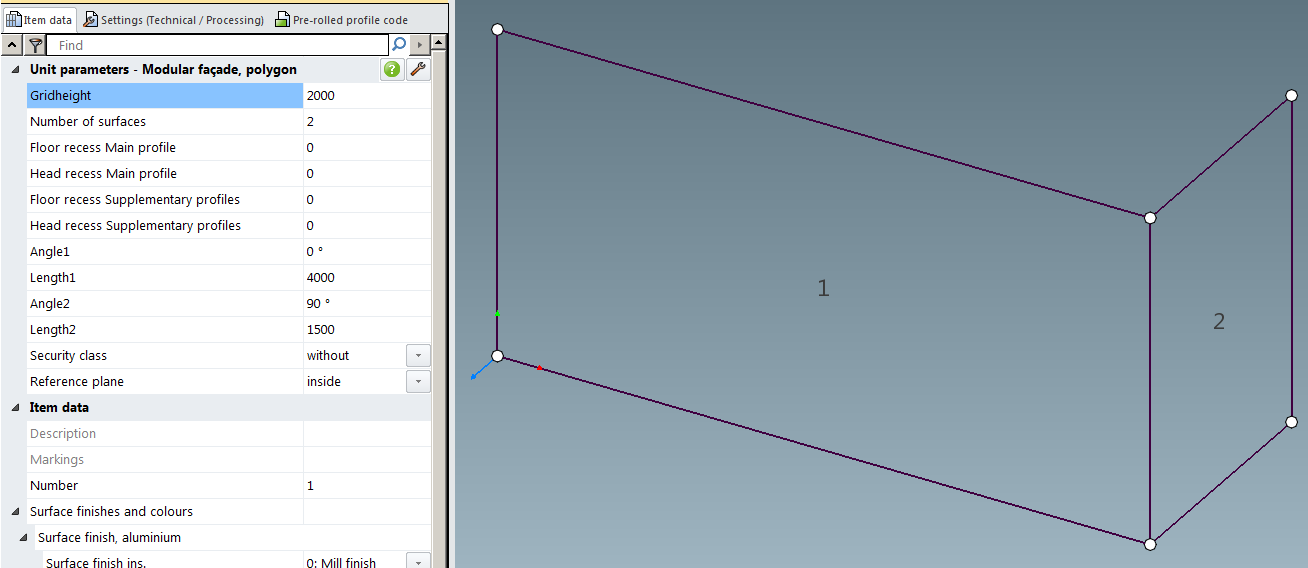The width and height of the screenshot is (1308, 568).
Task: Click the next result arrow beside search
Action: (x=420, y=45)
